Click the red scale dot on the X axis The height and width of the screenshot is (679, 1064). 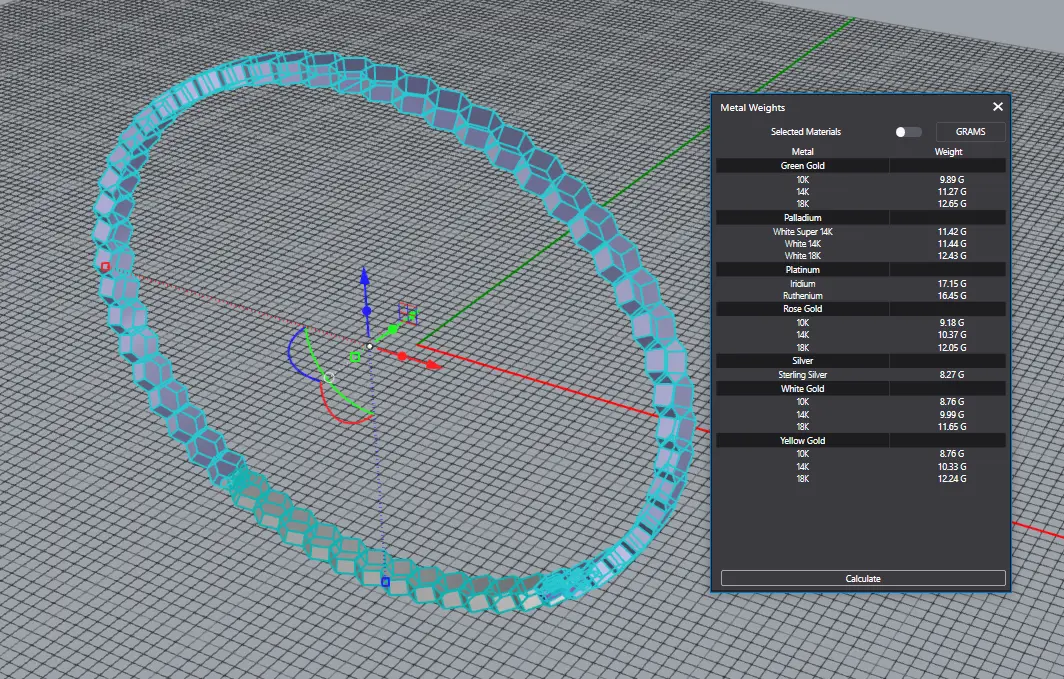click(402, 356)
